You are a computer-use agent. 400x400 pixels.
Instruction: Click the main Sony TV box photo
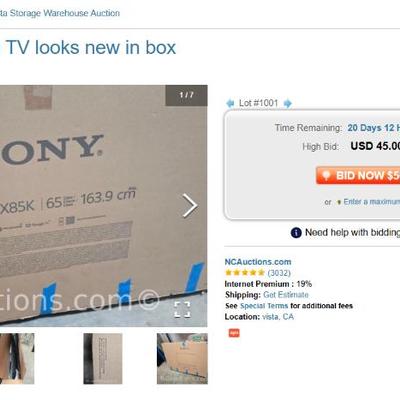click(x=104, y=206)
